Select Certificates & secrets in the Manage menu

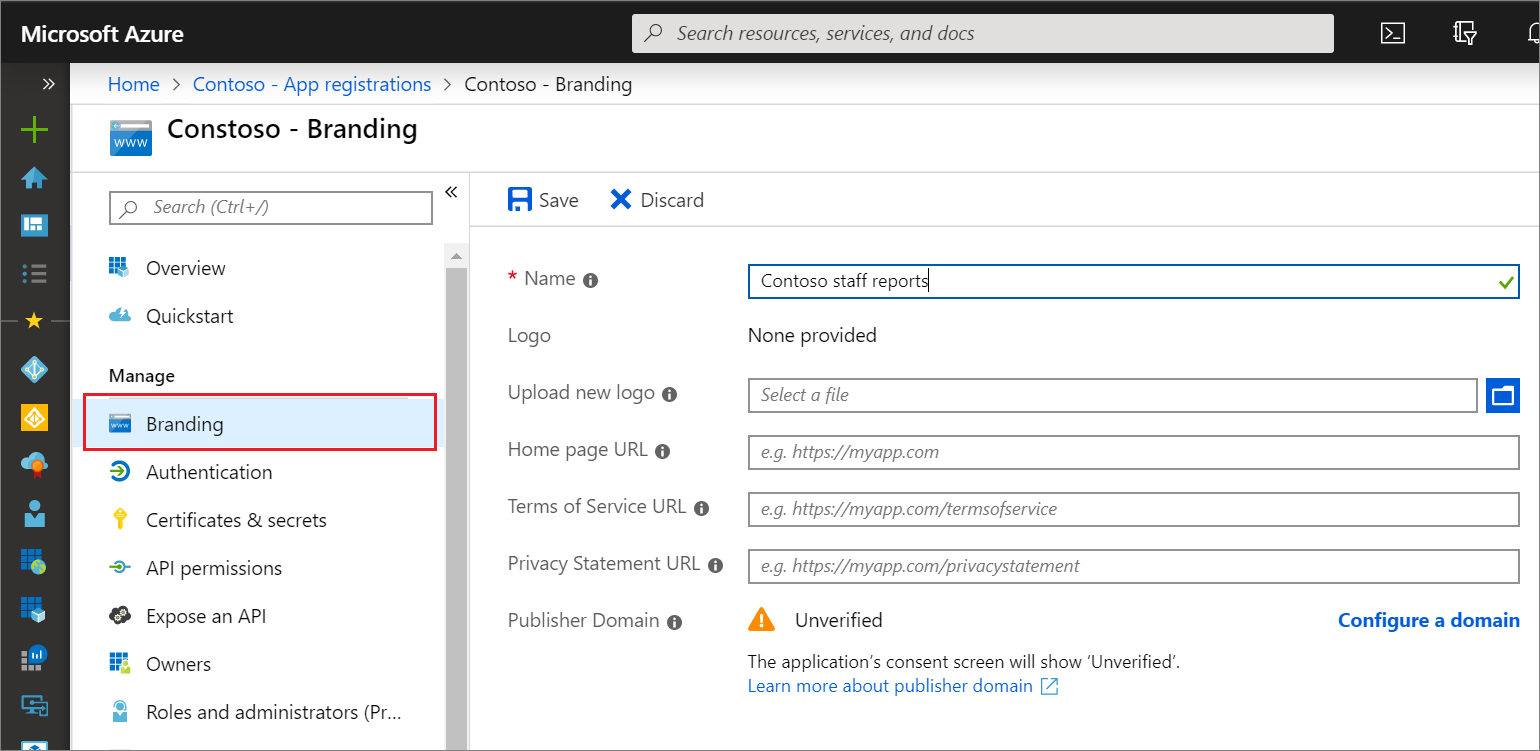[236, 520]
